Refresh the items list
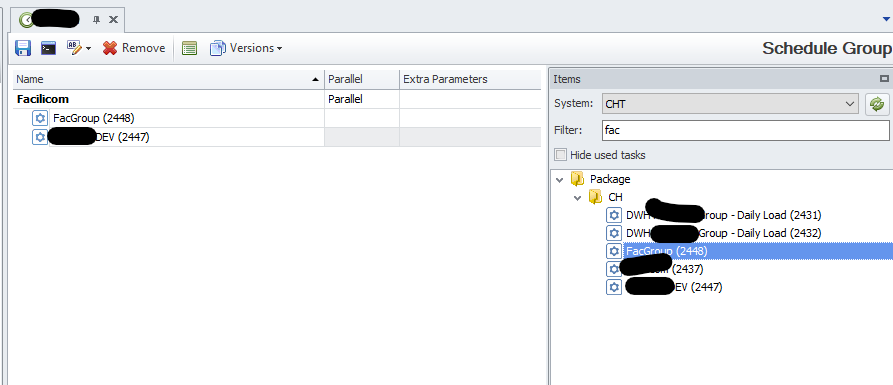The height and width of the screenshot is (385, 893). pyautogui.click(x=877, y=104)
